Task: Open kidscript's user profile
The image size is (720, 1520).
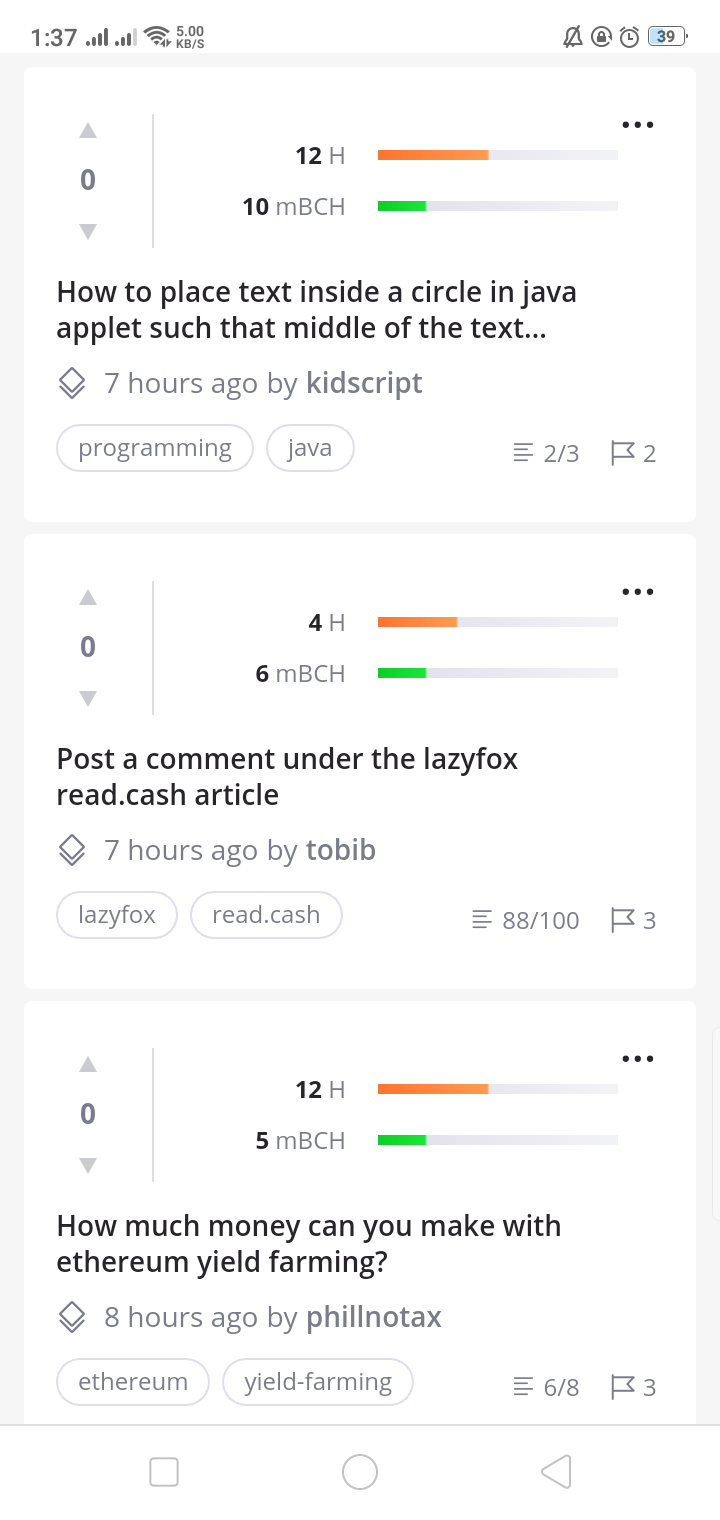Action: [364, 383]
